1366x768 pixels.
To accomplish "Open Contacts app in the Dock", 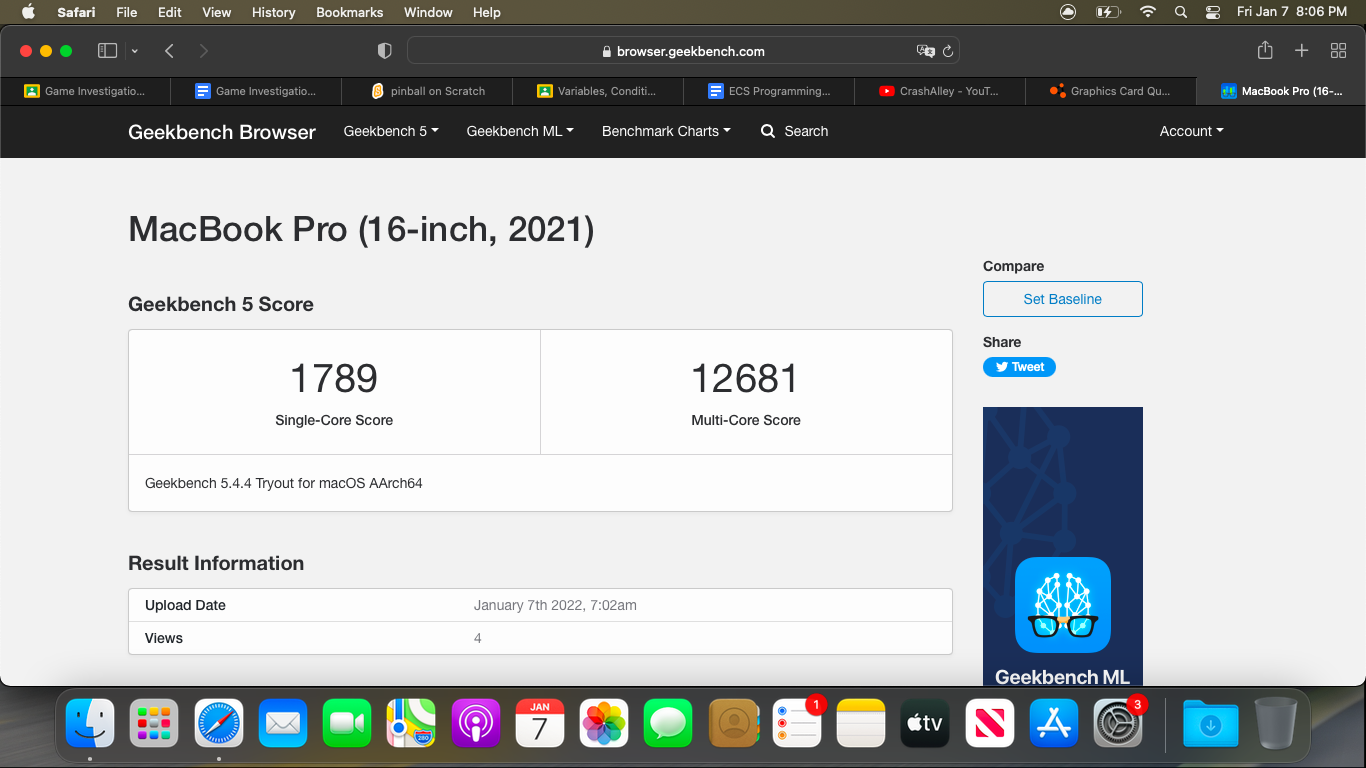I will click(733, 723).
